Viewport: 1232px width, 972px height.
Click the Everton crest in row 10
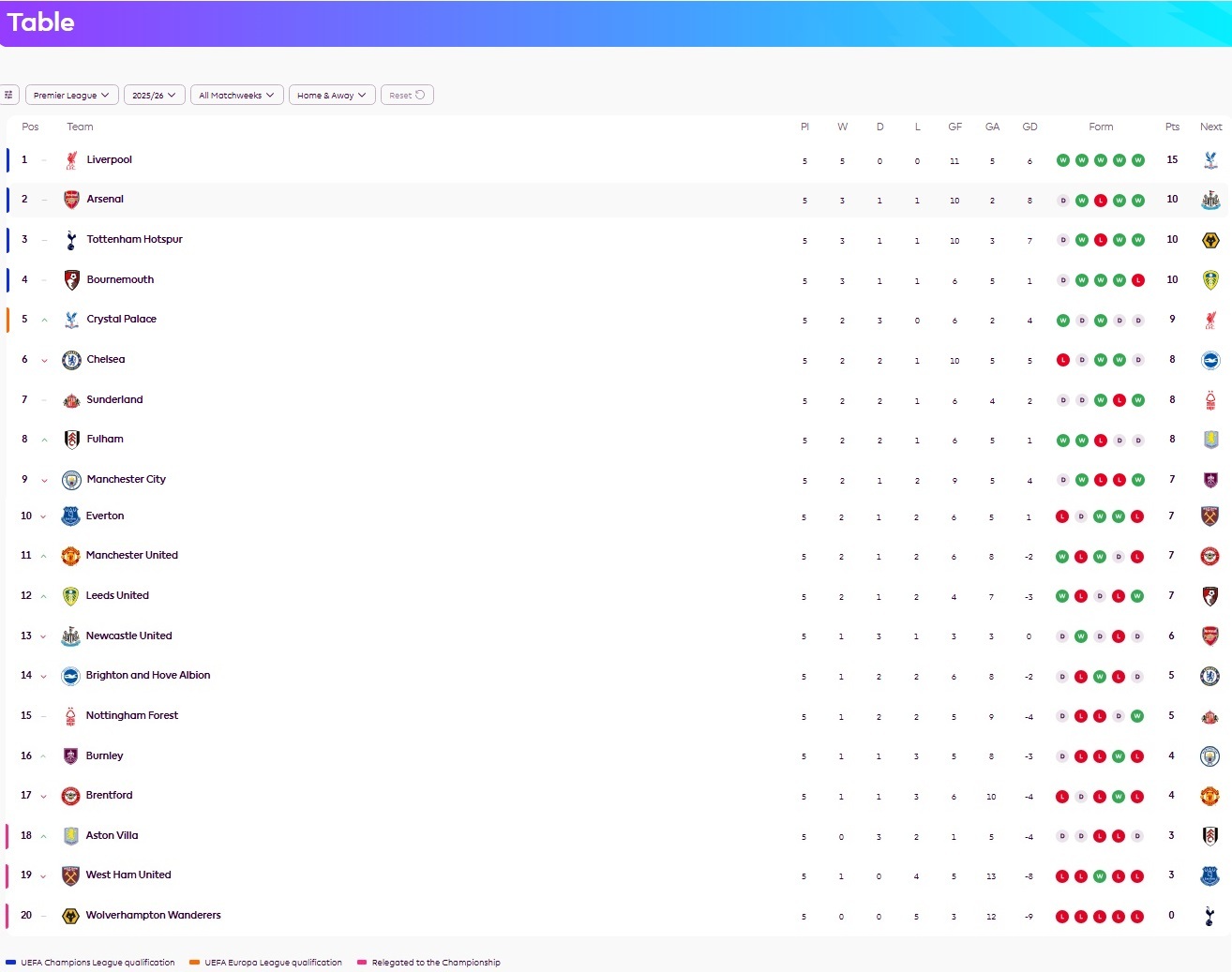(70, 516)
